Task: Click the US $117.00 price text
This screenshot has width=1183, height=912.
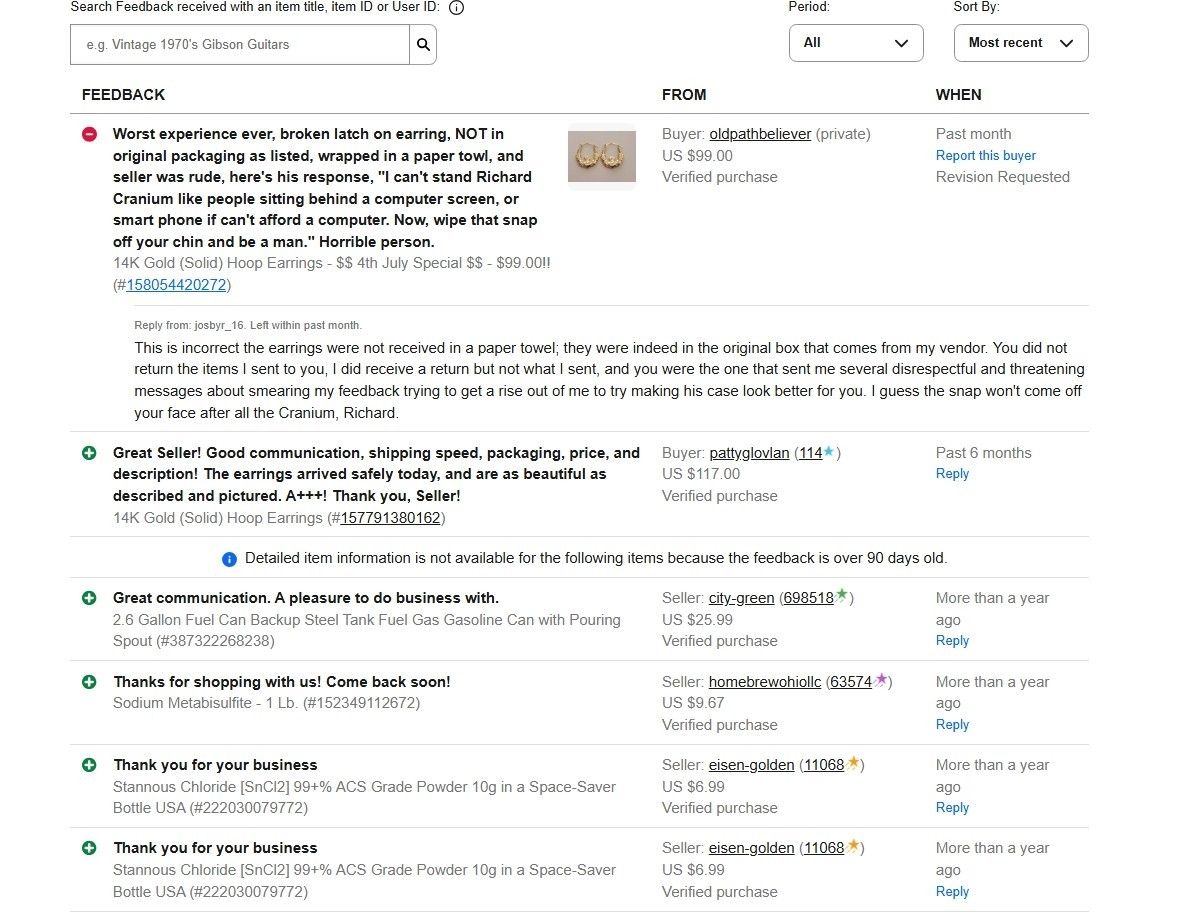Action: click(x=701, y=474)
